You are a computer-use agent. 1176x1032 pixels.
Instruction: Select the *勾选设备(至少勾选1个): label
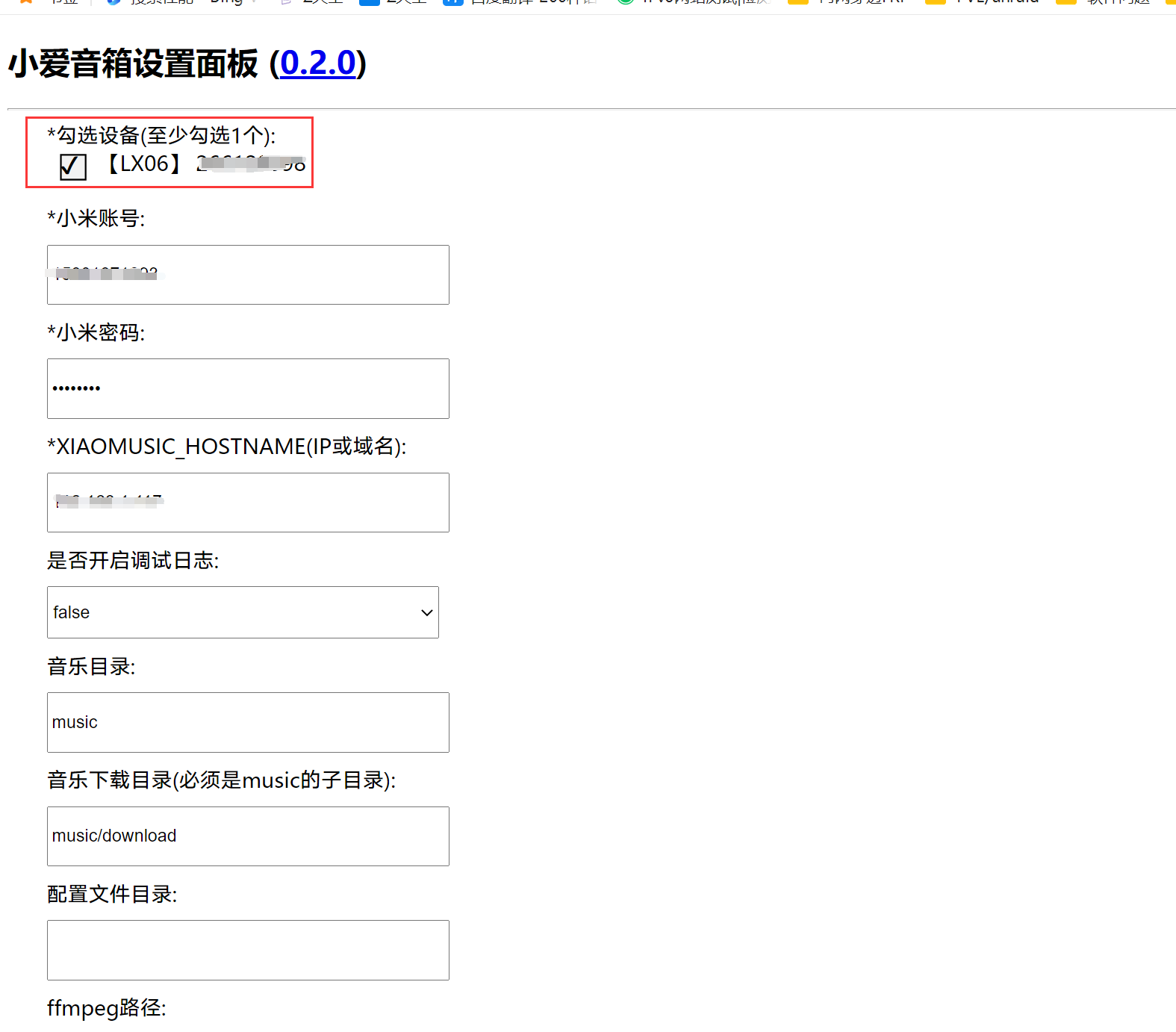161,135
